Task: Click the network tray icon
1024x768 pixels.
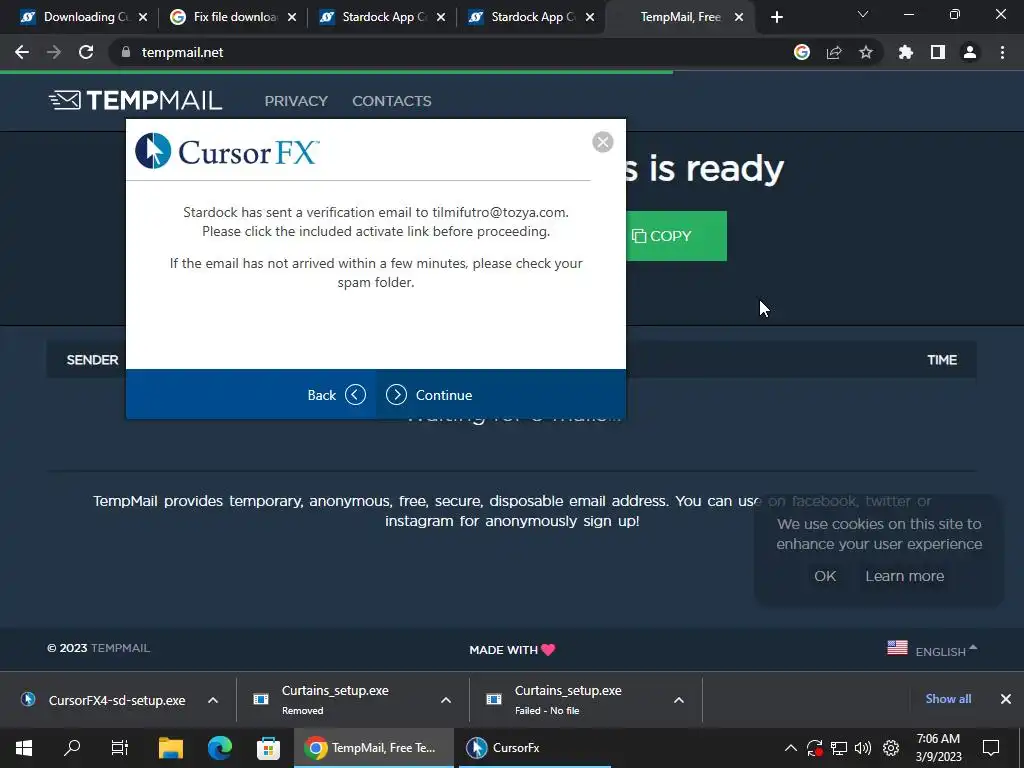Action: tap(839, 748)
